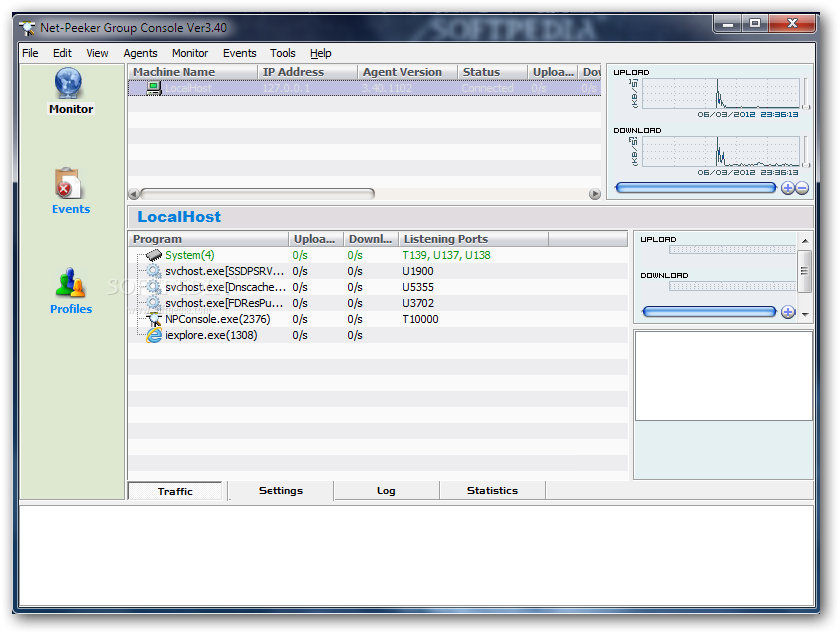
Task: Open the File menu
Action: (30, 53)
